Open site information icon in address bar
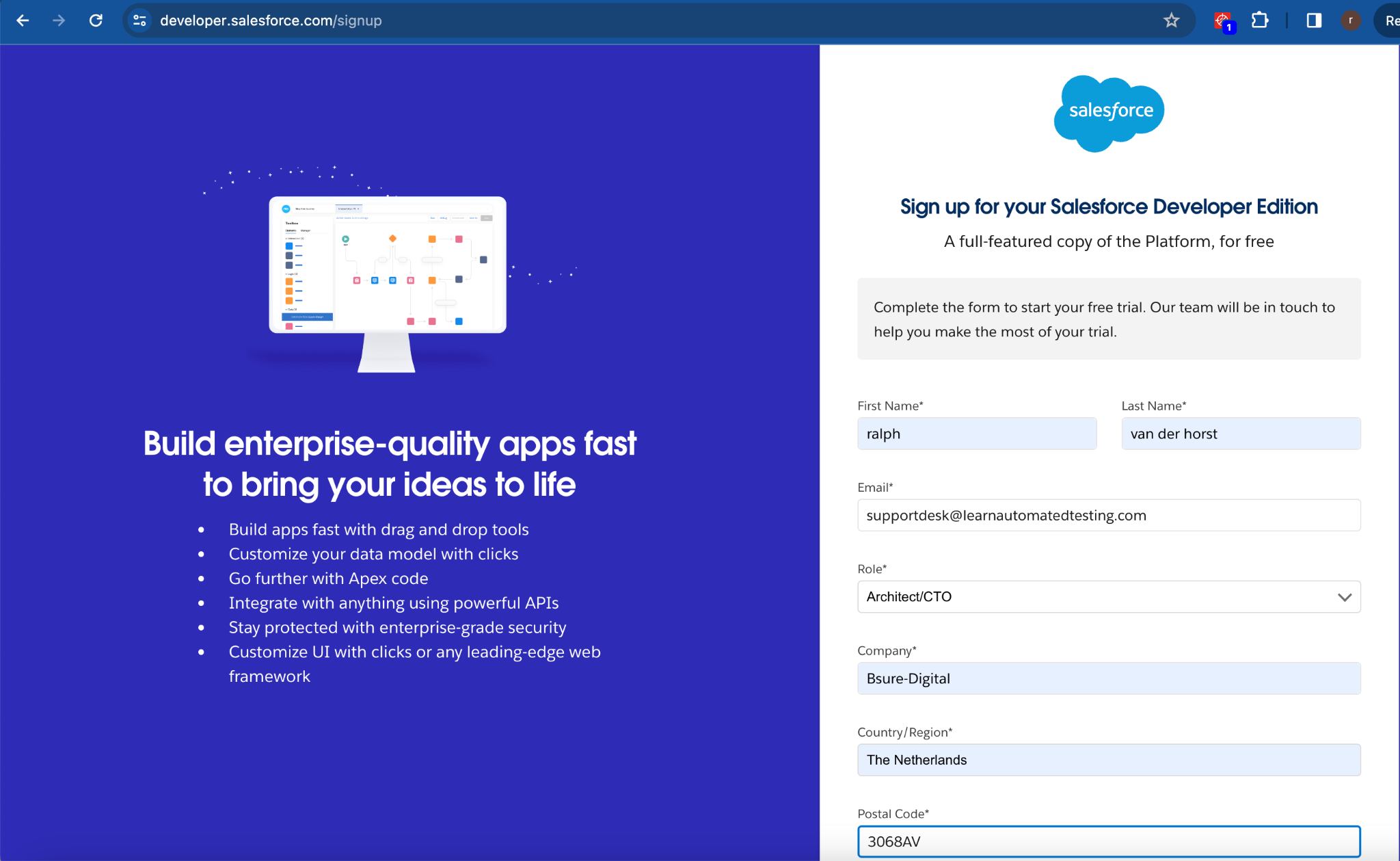1400x861 pixels. [139, 21]
